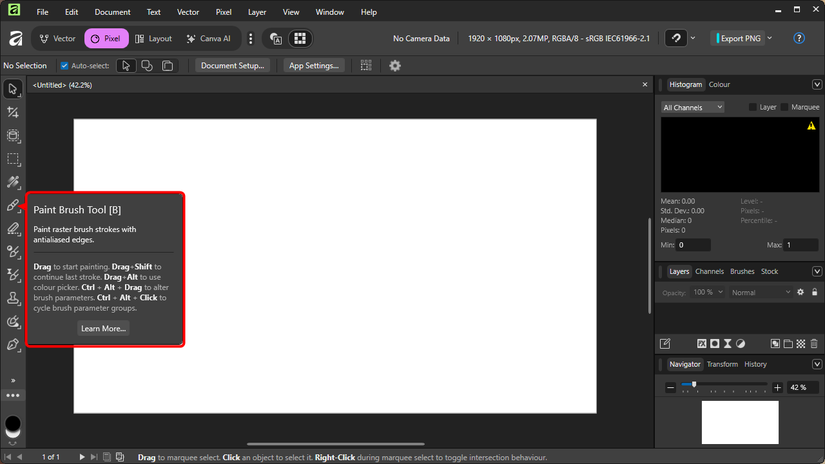Image resolution: width=825 pixels, height=464 pixels.
Task: Click the dotted selection grid icon beside App Settings
Action: coord(366,66)
